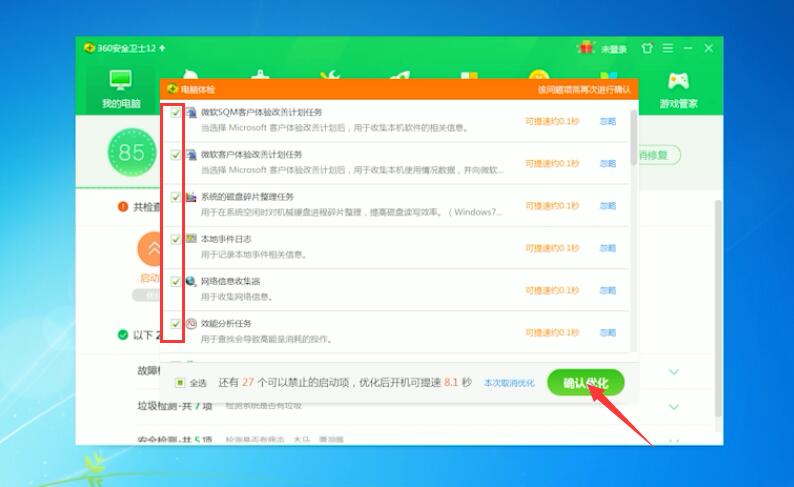This screenshot has width=794, height=487.
Task: Click the icon of 本地事件日志
Action: 191,238
